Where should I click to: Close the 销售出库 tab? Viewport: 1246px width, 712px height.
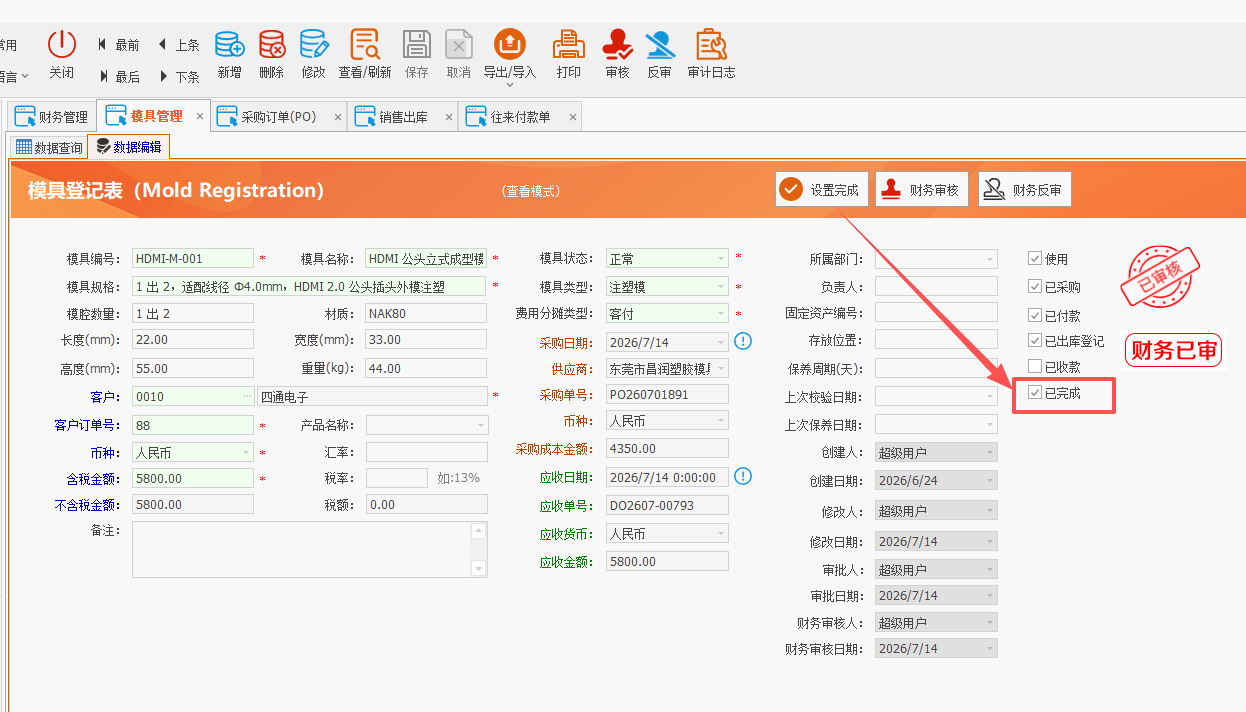click(448, 117)
